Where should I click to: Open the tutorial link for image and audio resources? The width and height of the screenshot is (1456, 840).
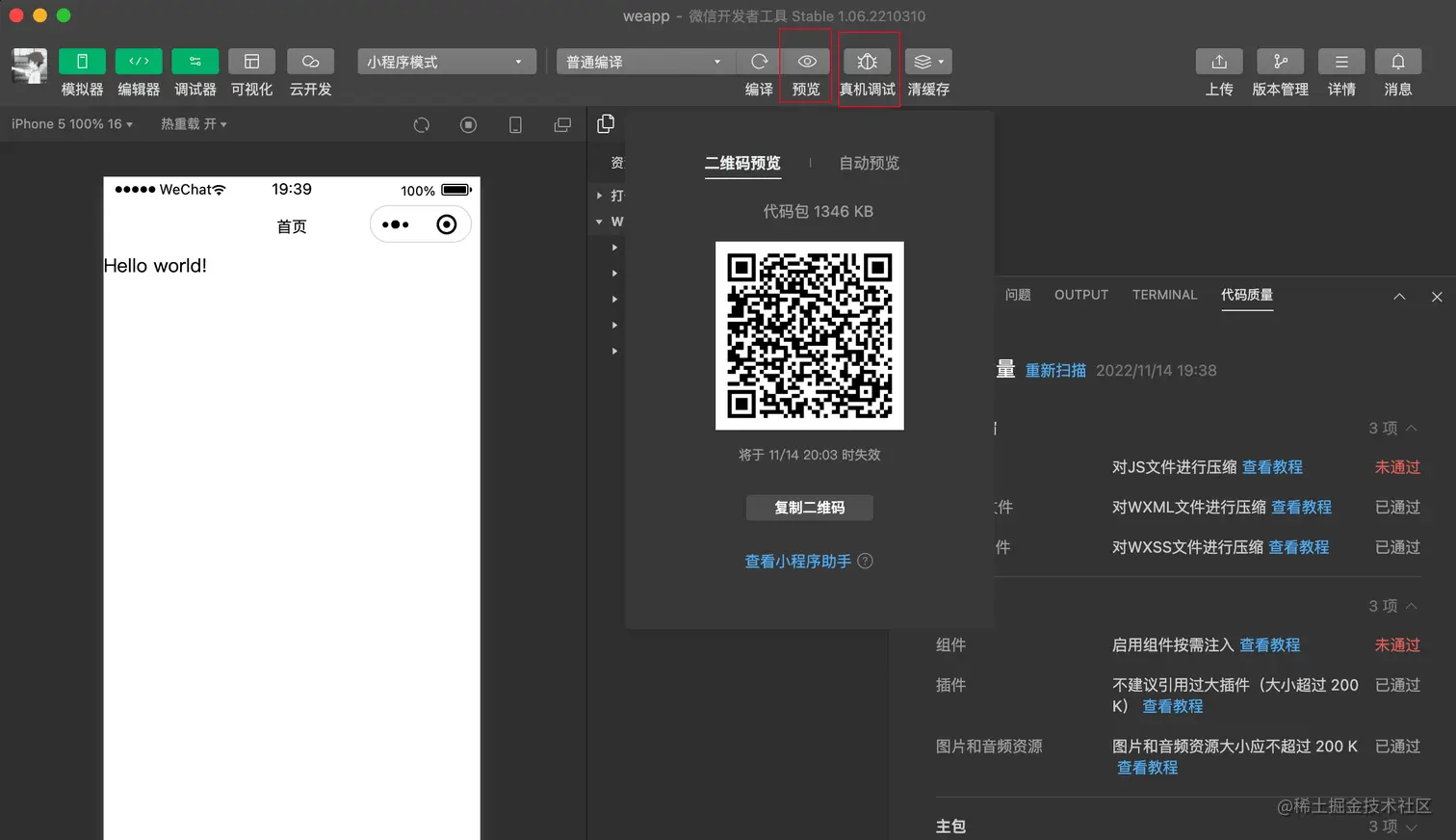click(1147, 768)
